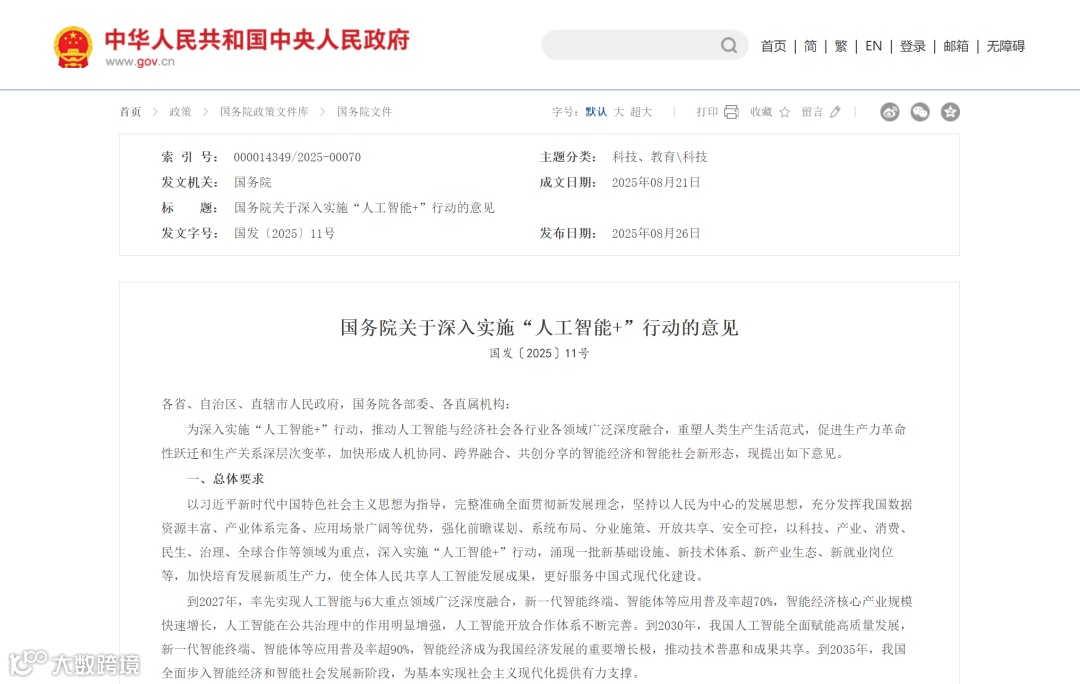1080x684 pixels.
Task: Open 国务院文件 breadcrumb link
Action: (364, 112)
